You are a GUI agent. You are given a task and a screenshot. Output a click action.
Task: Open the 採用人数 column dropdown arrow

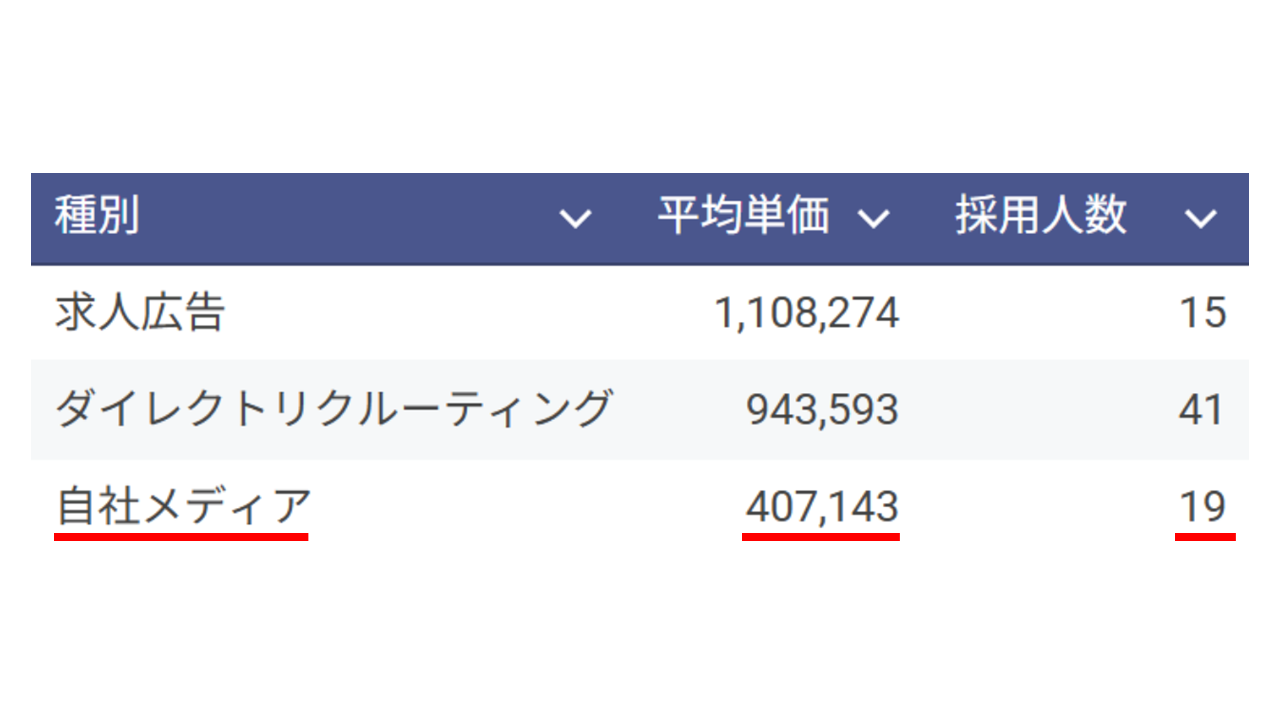point(1200,218)
